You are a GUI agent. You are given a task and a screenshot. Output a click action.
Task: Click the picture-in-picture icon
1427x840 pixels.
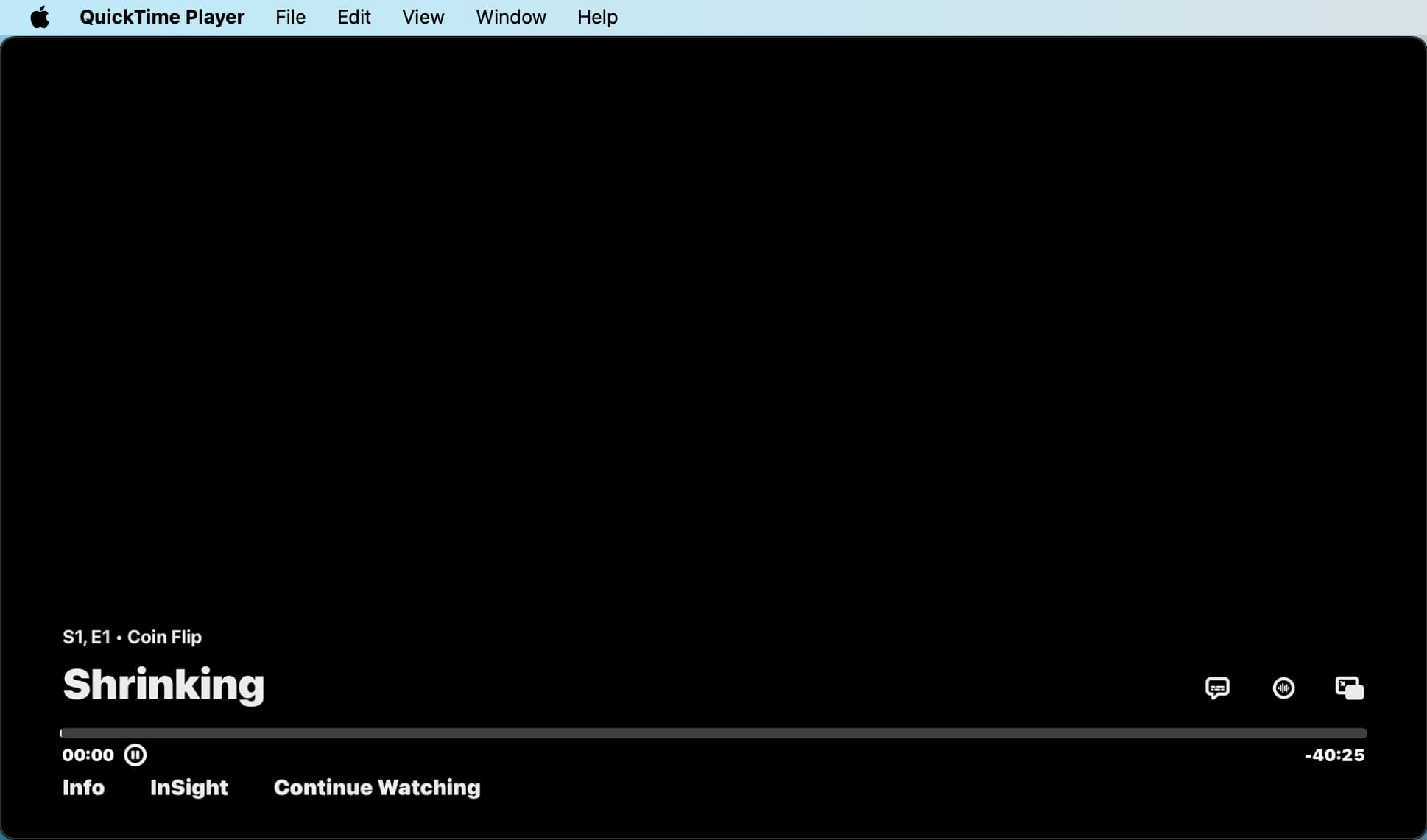coord(1350,687)
